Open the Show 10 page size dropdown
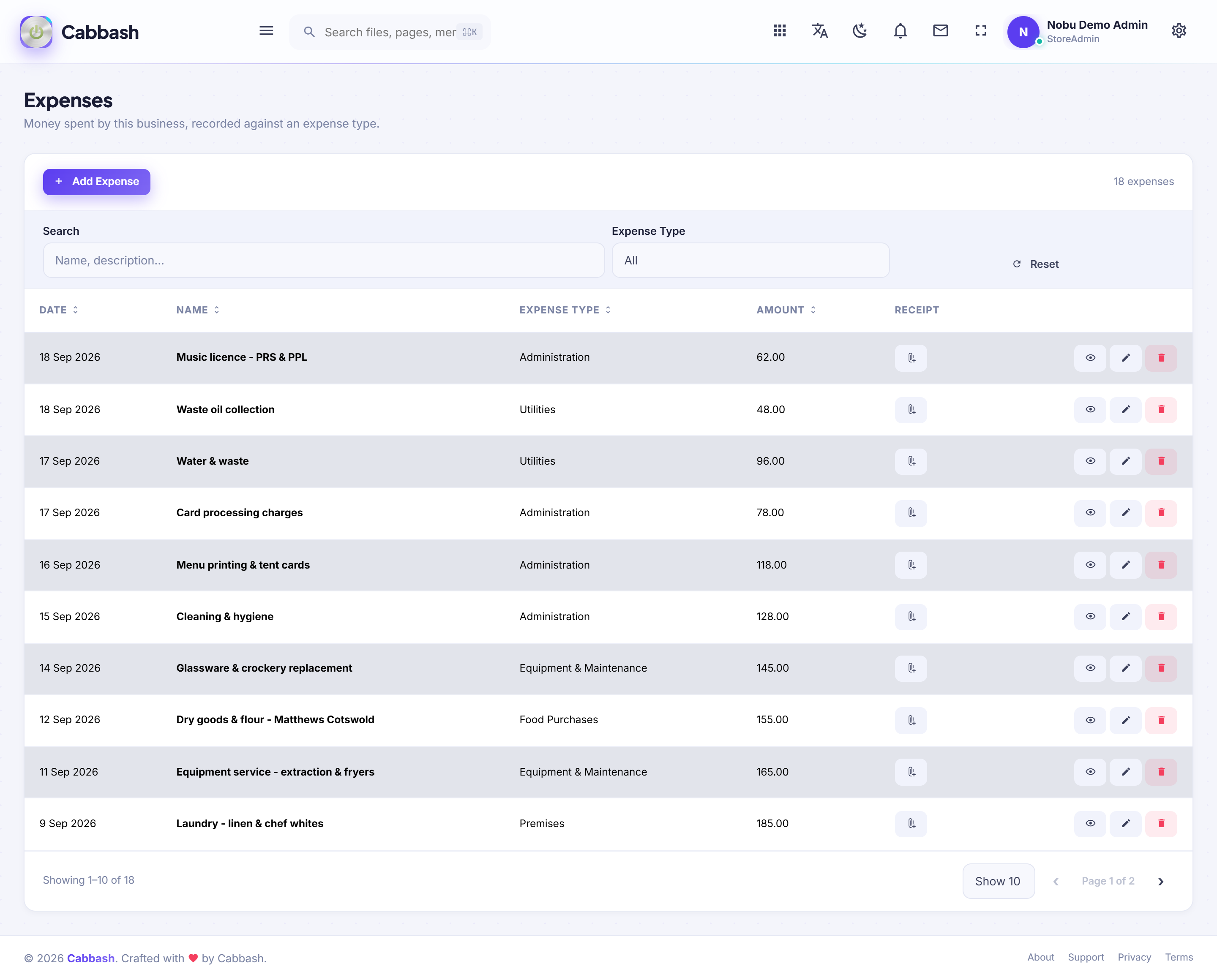The height and width of the screenshot is (980, 1217). (x=998, y=881)
